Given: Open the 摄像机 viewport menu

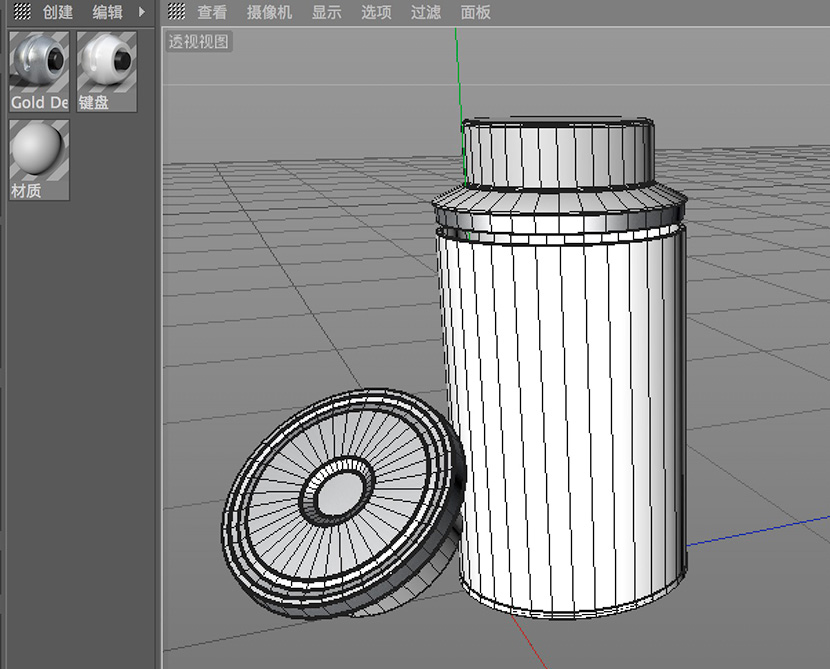Looking at the screenshot, I should click(x=269, y=12).
